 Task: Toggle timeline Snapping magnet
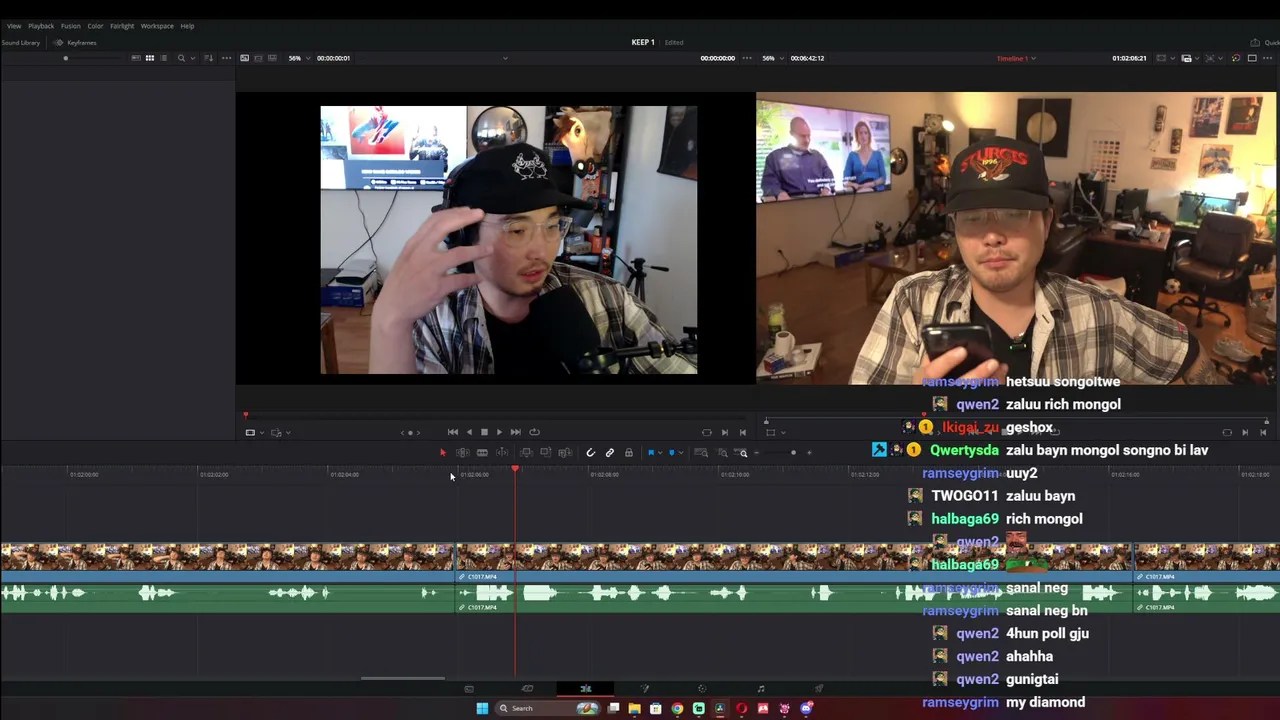pos(590,453)
